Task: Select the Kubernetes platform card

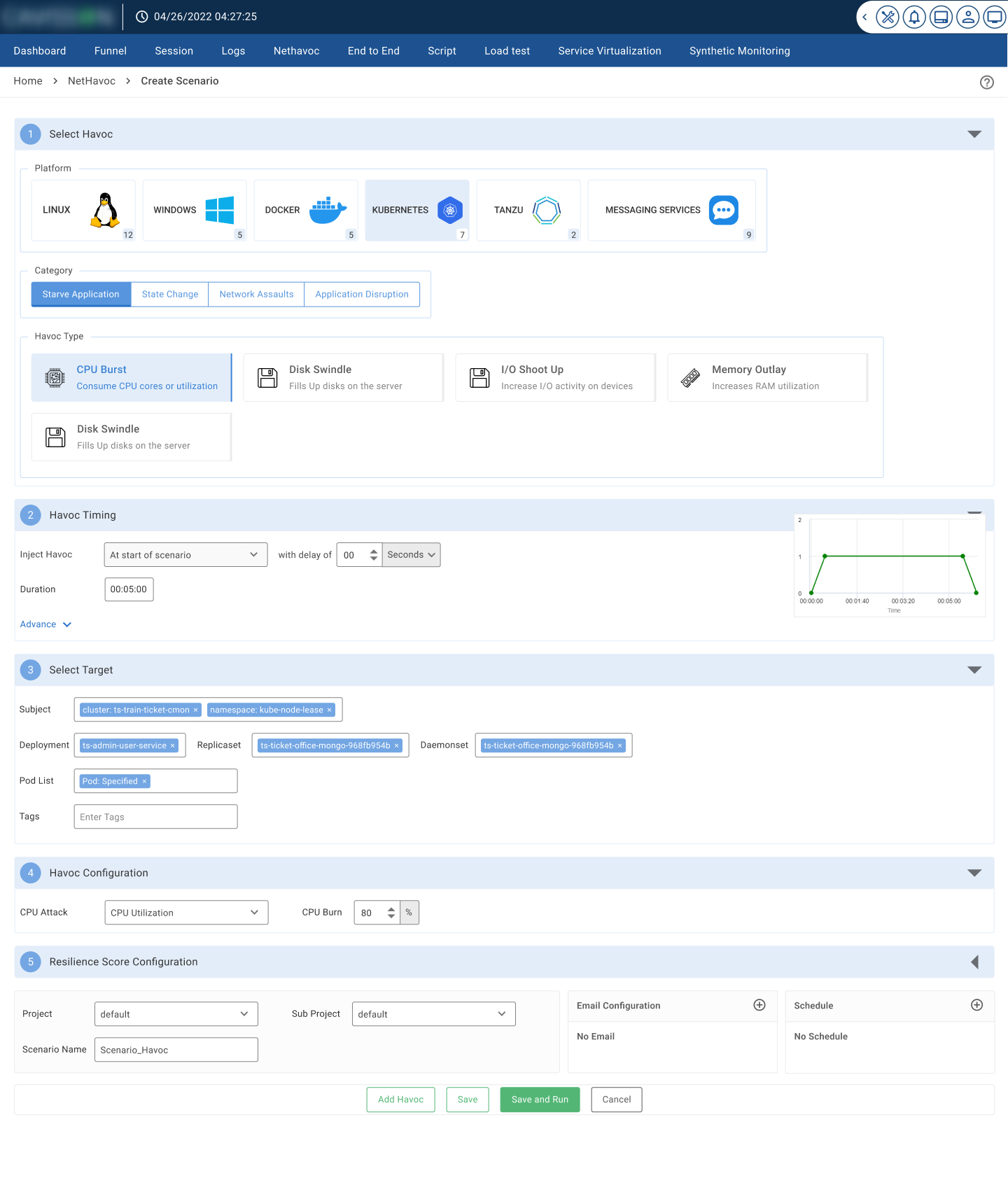Action: pyautogui.click(x=416, y=210)
